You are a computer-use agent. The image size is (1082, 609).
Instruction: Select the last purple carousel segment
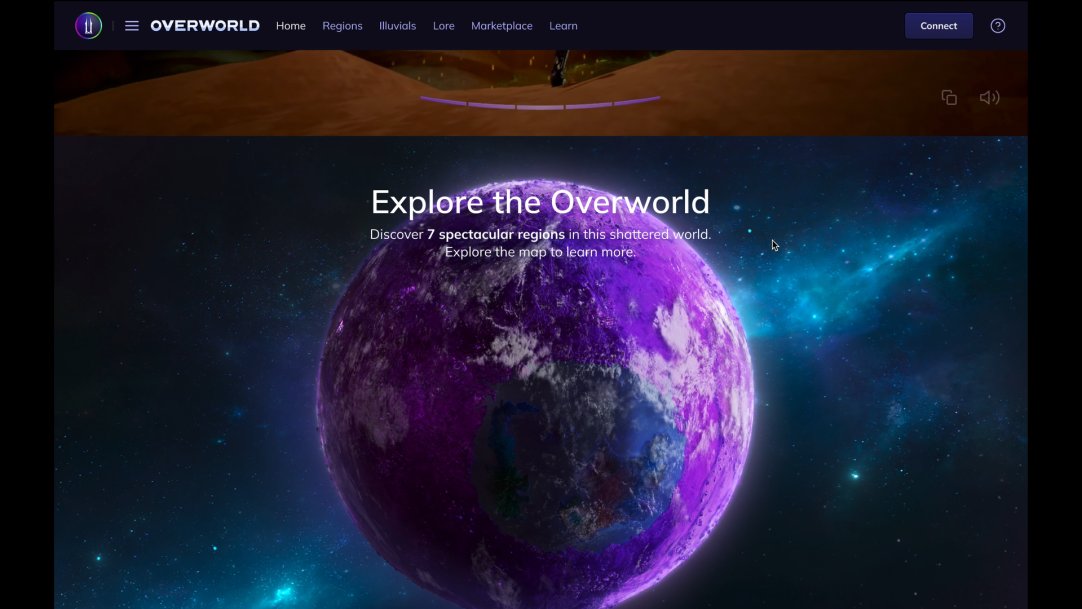tap(637, 101)
